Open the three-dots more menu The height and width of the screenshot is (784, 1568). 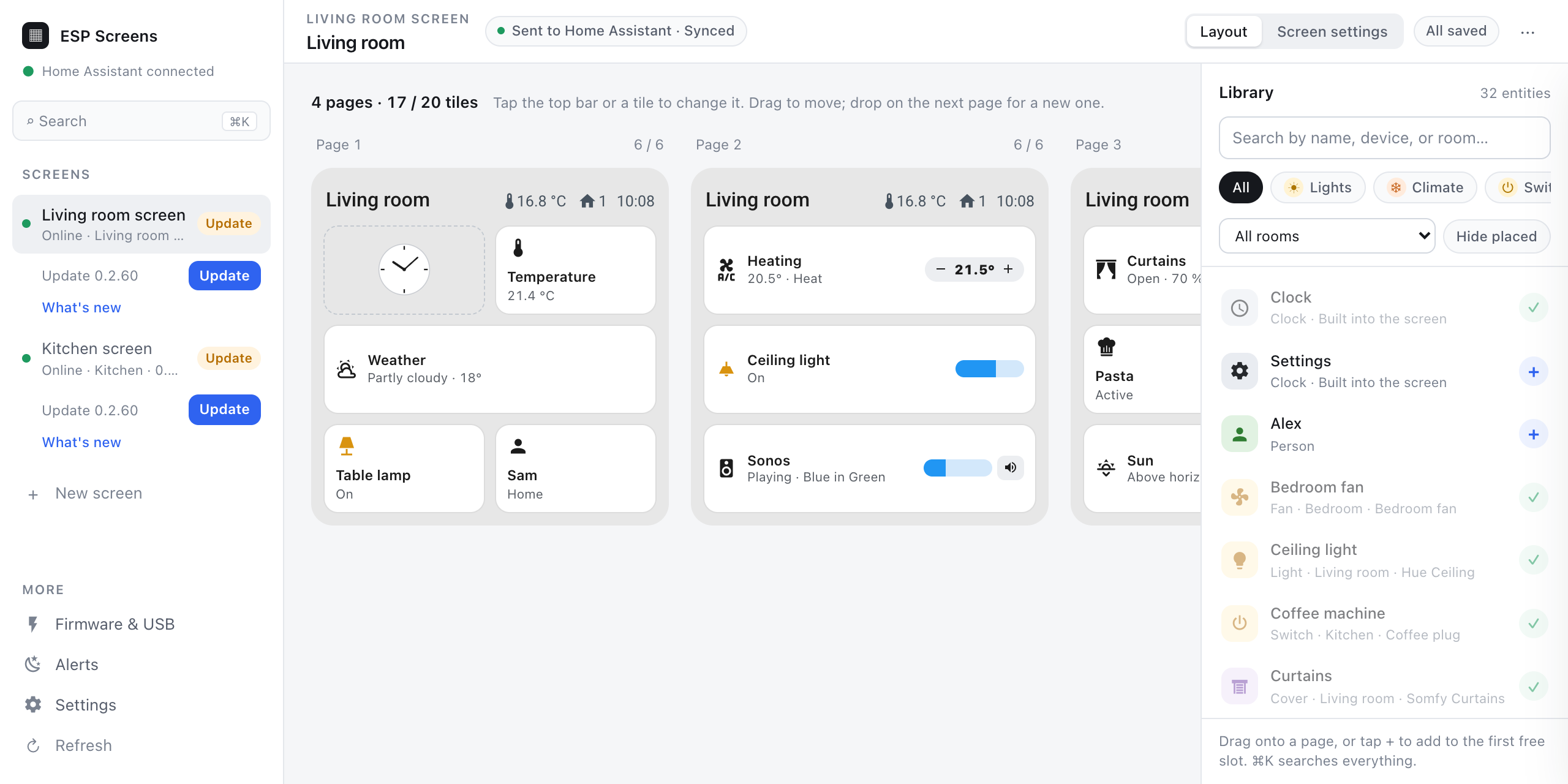tap(1528, 32)
